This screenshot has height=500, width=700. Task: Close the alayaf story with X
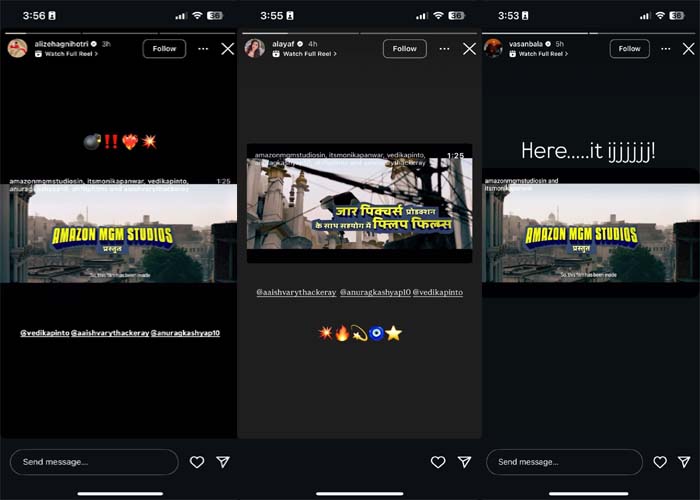pyautogui.click(x=469, y=49)
